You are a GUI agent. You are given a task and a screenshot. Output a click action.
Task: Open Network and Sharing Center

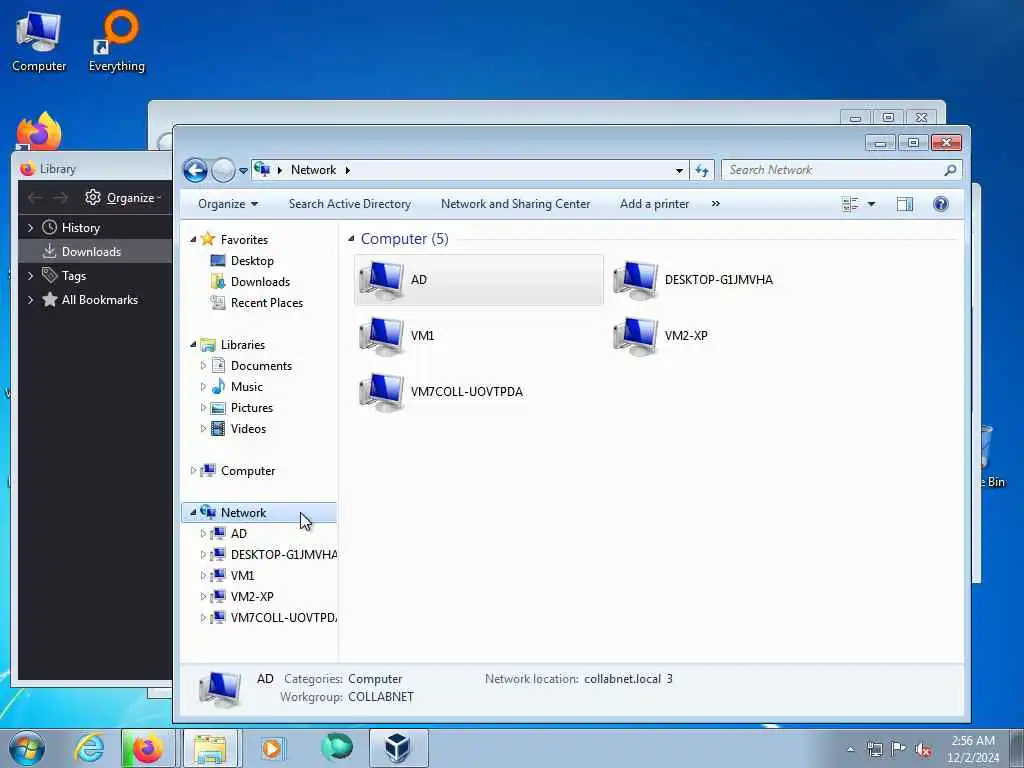pyautogui.click(x=515, y=204)
